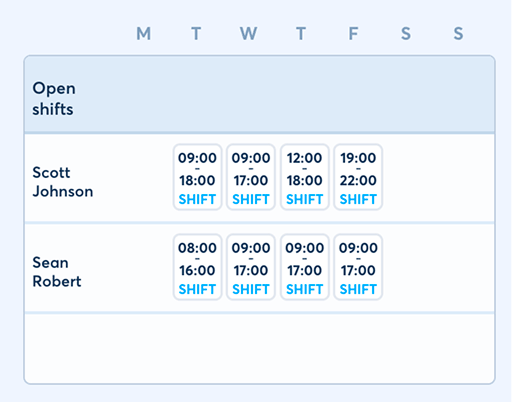Click Sean Robert's Friday 09:00-17:00 shift
The width and height of the screenshot is (512, 402).
(358, 267)
